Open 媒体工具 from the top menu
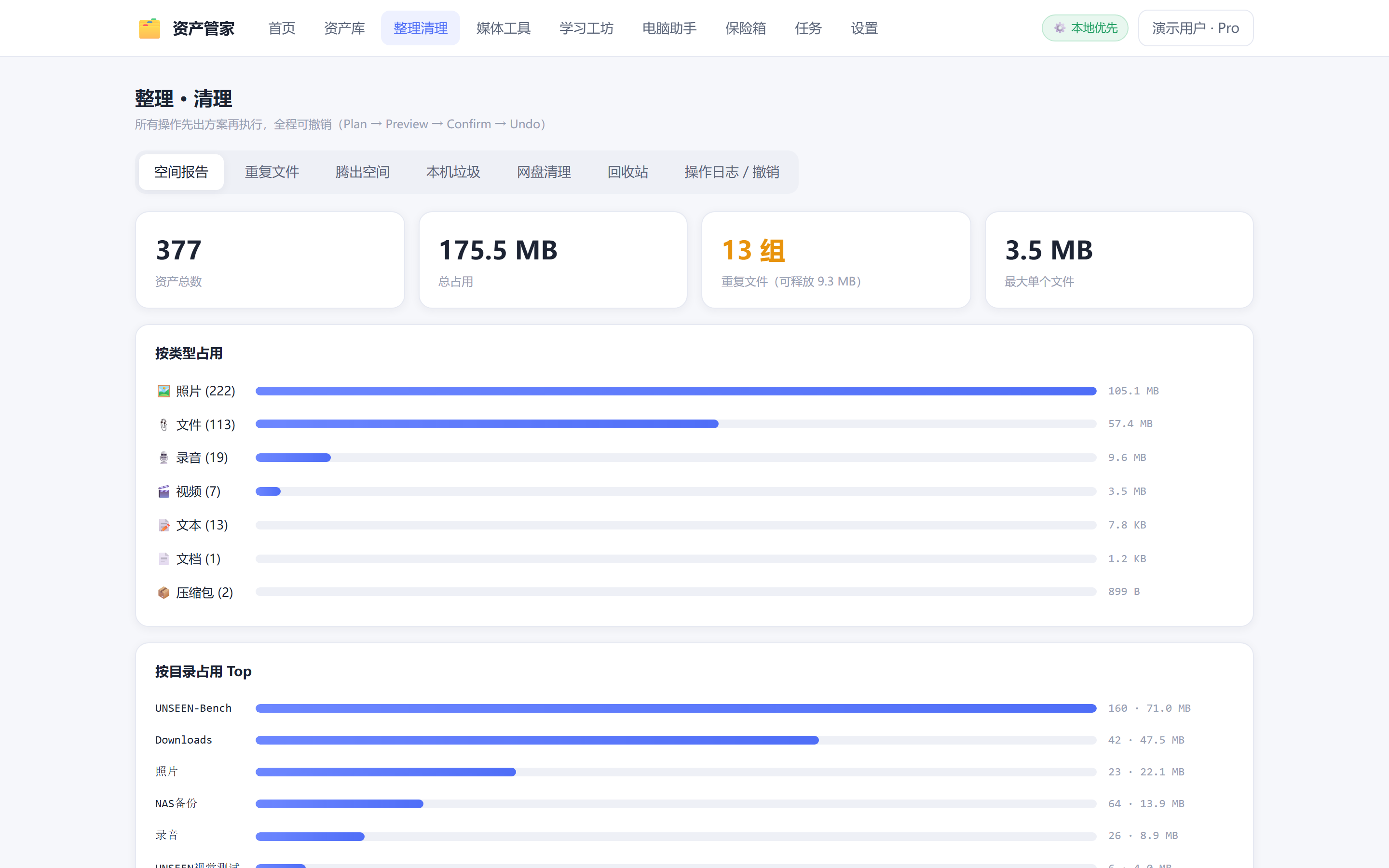The image size is (1389, 868). (x=504, y=28)
